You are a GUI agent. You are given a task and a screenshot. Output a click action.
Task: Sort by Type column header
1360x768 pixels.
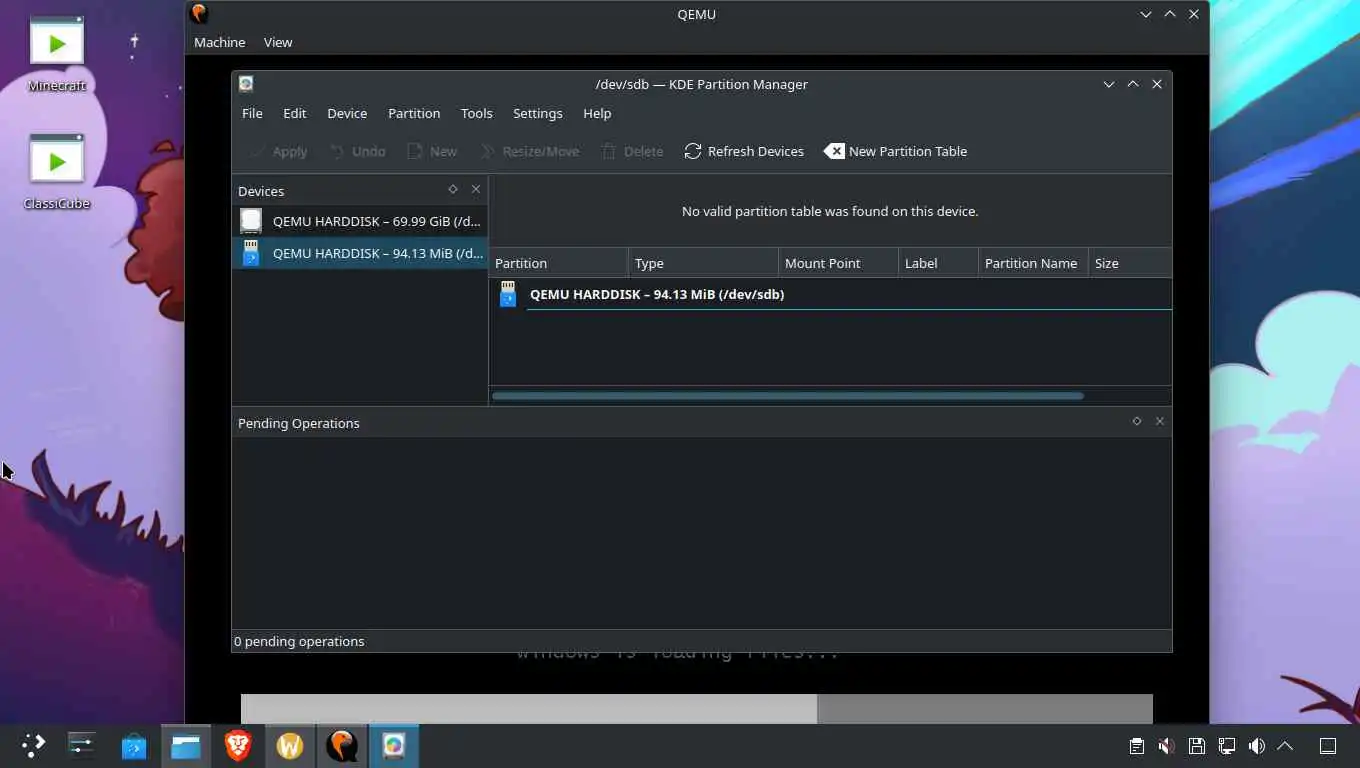[x=703, y=263]
